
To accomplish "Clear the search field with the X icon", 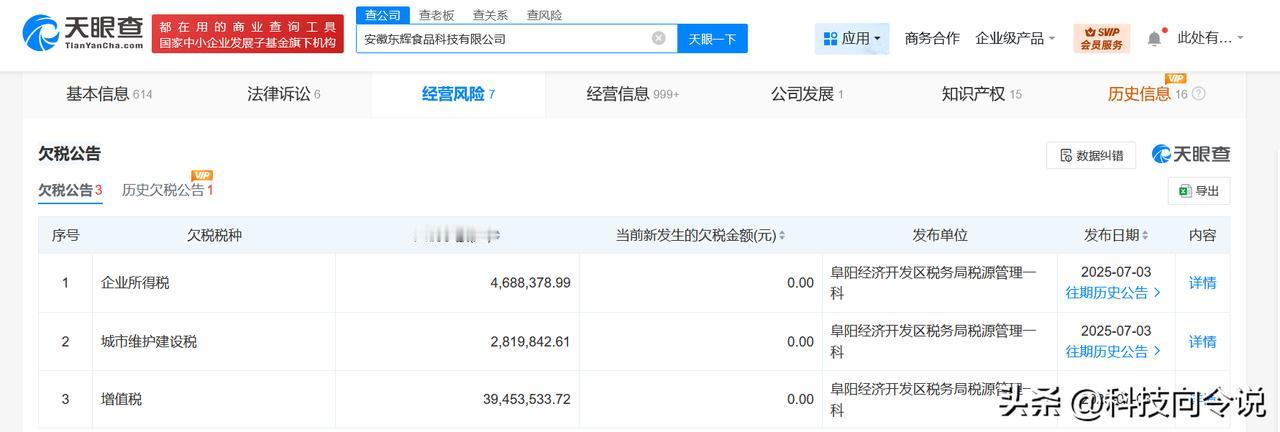I will [x=658, y=38].
